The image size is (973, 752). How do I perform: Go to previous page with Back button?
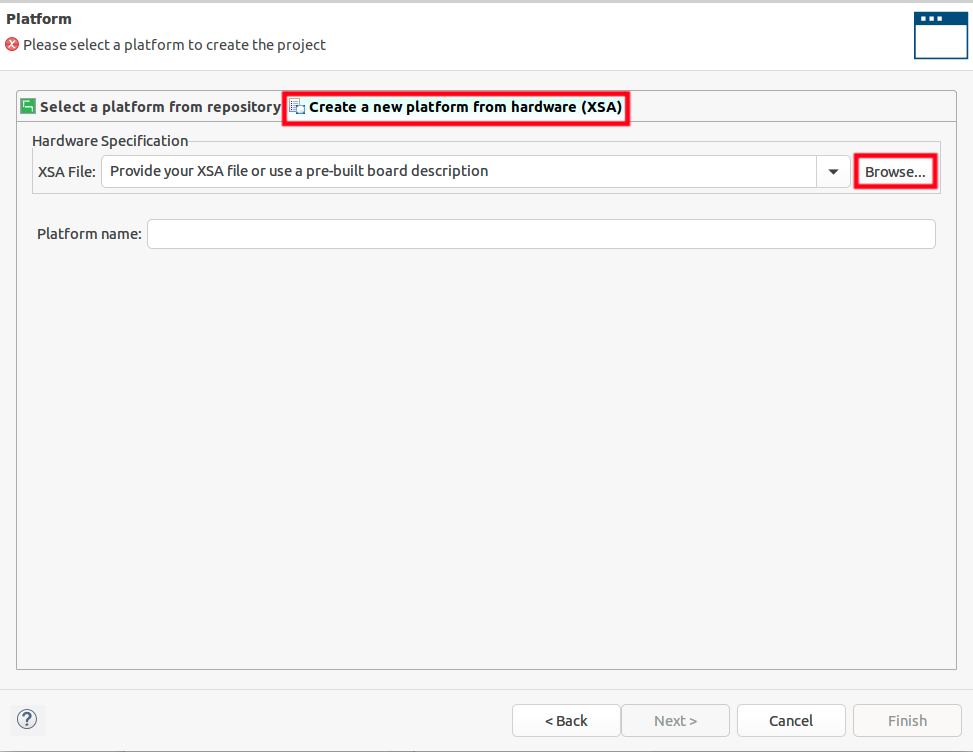(566, 720)
